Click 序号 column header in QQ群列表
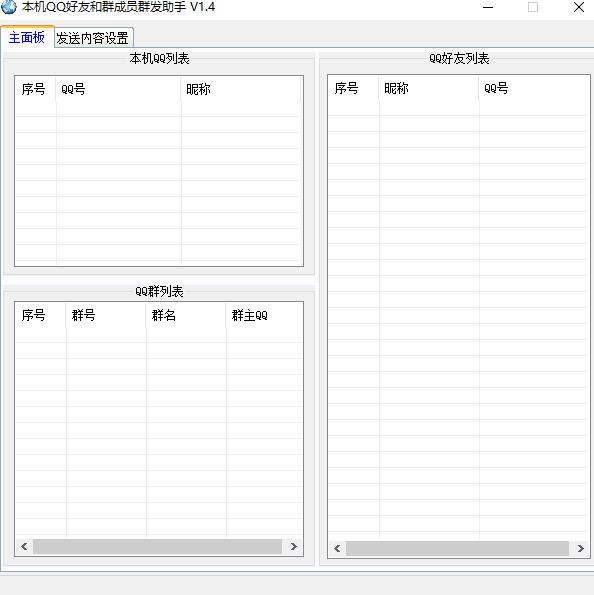The image size is (594, 595). (x=40, y=315)
